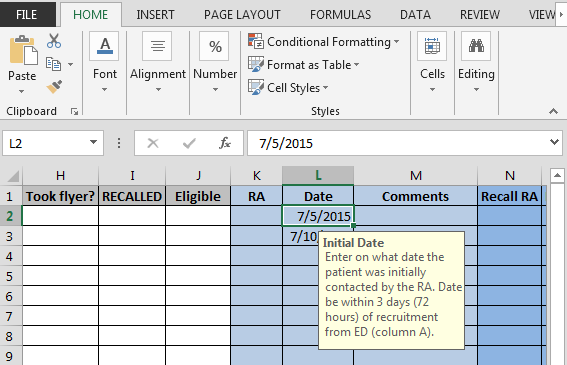Select the 'Date' header cell
The image size is (567, 365).
[x=318, y=196]
